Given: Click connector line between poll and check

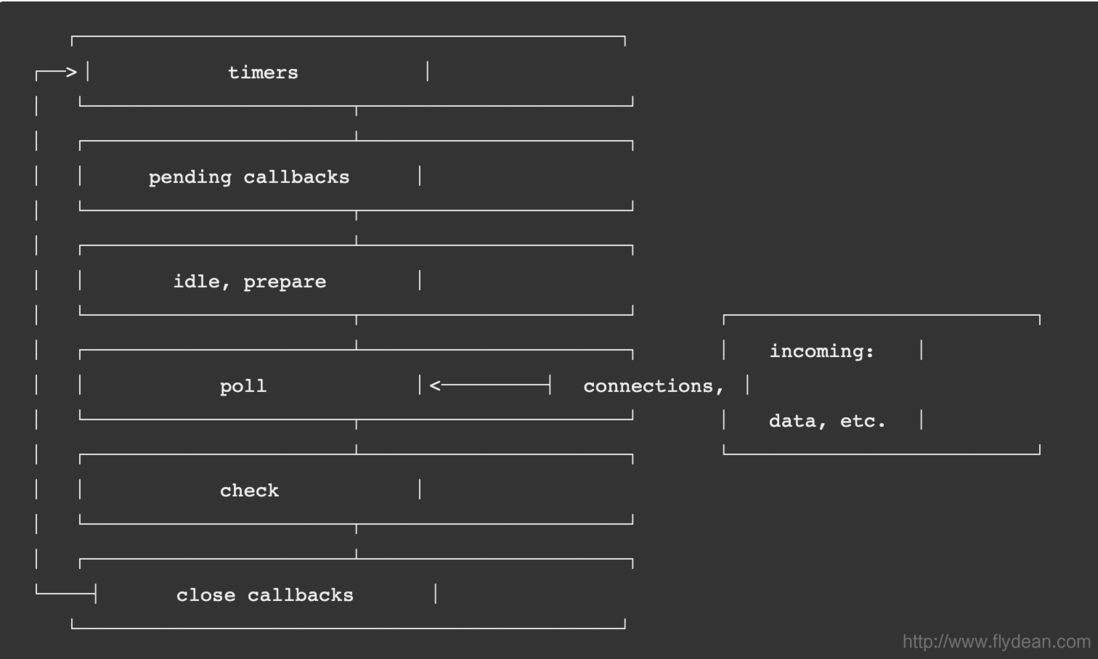Looking at the screenshot, I should click(356, 436).
